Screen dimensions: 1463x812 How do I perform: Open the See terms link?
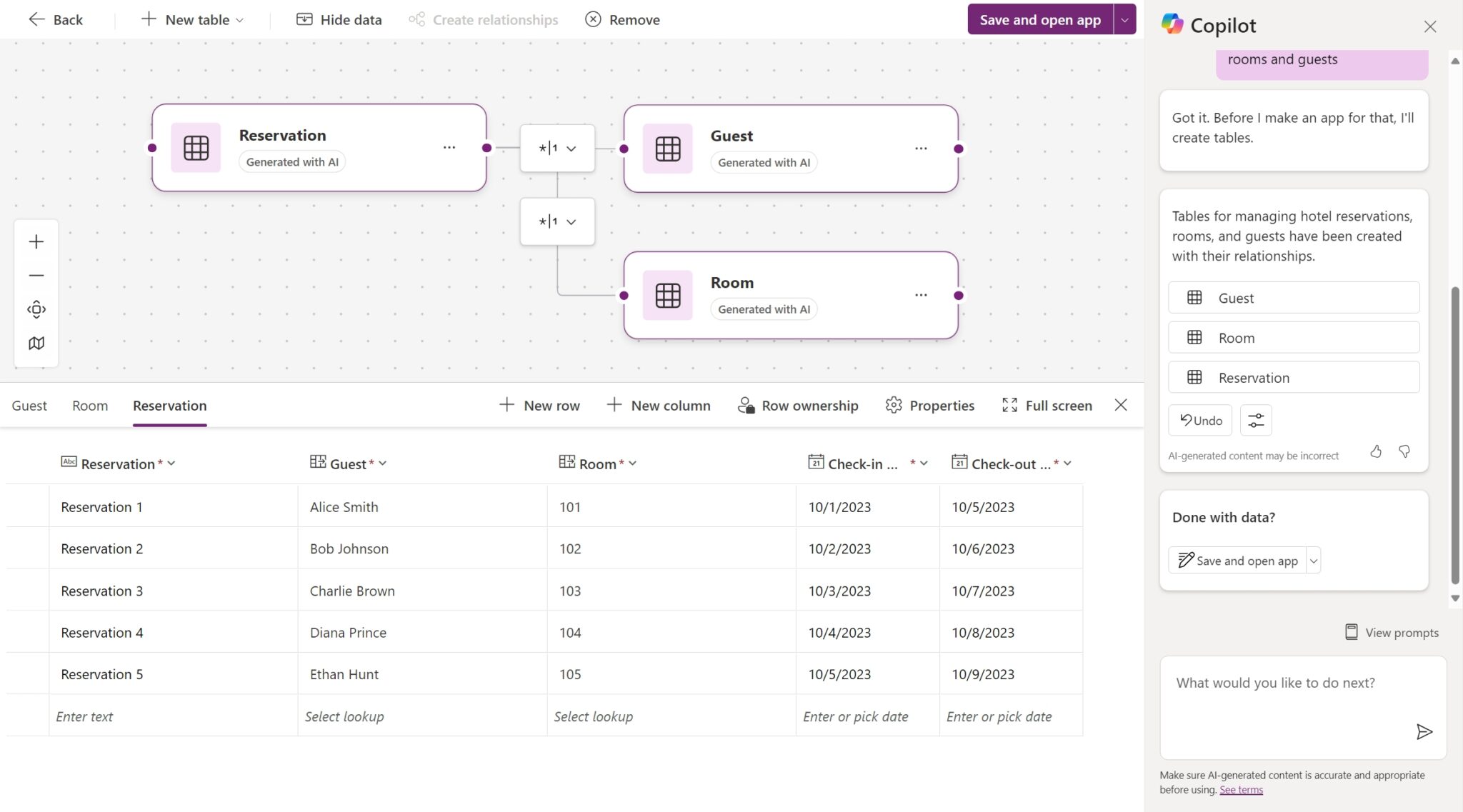[1241, 789]
